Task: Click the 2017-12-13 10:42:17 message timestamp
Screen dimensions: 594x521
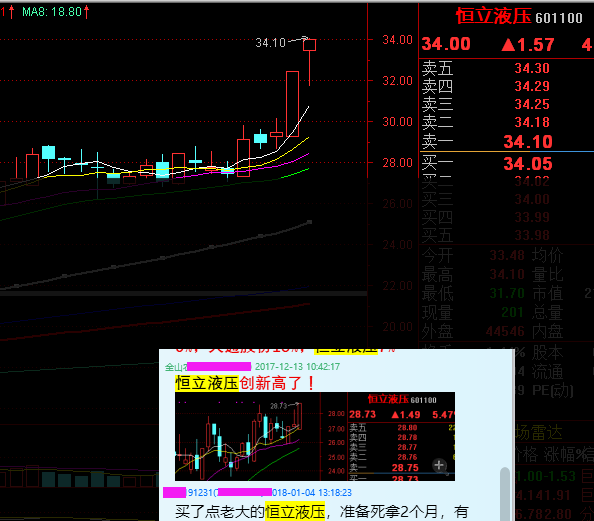Action: pyautogui.click(x=297, y=366)
